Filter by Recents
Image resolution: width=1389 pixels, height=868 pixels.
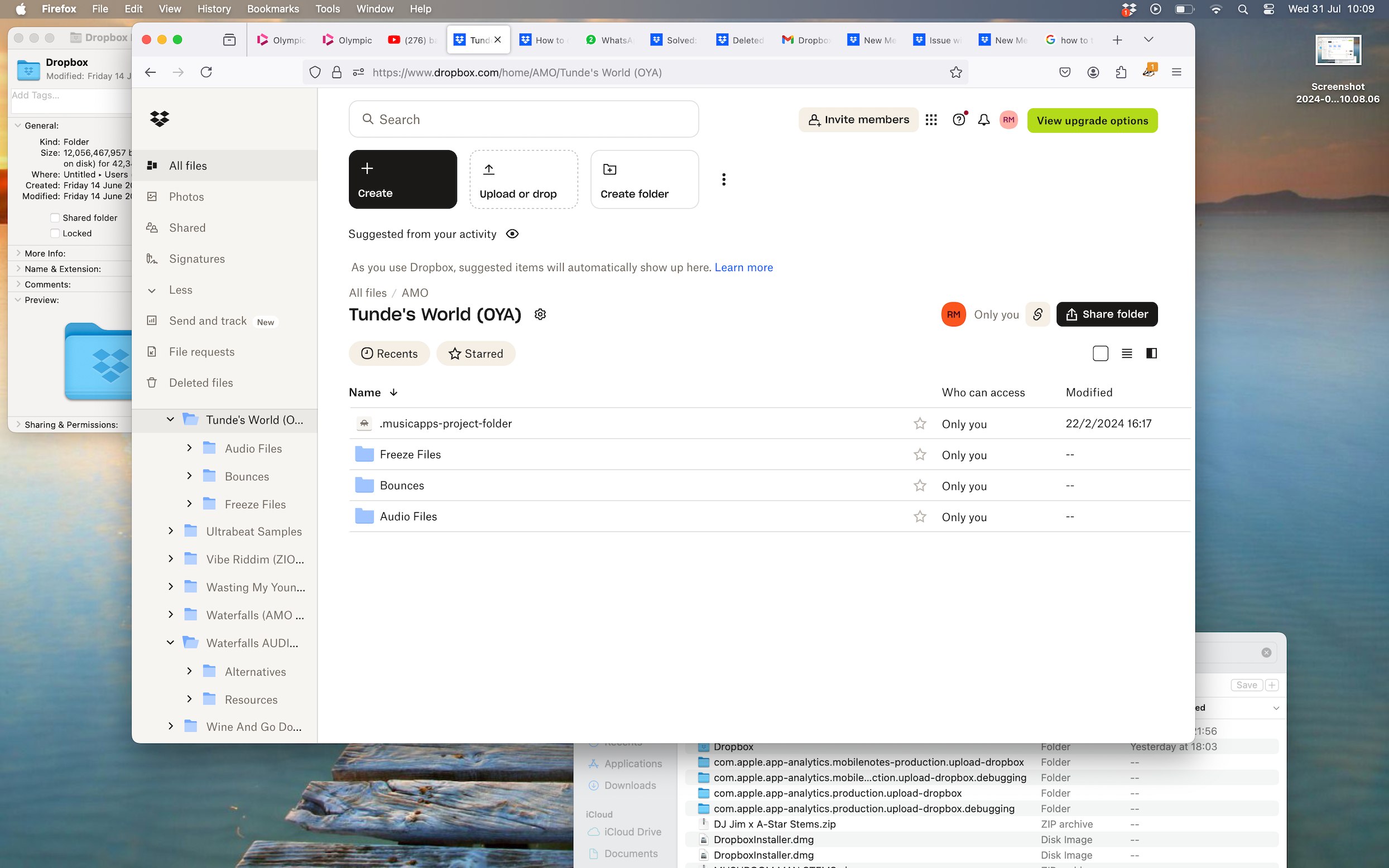coord(389,354)
